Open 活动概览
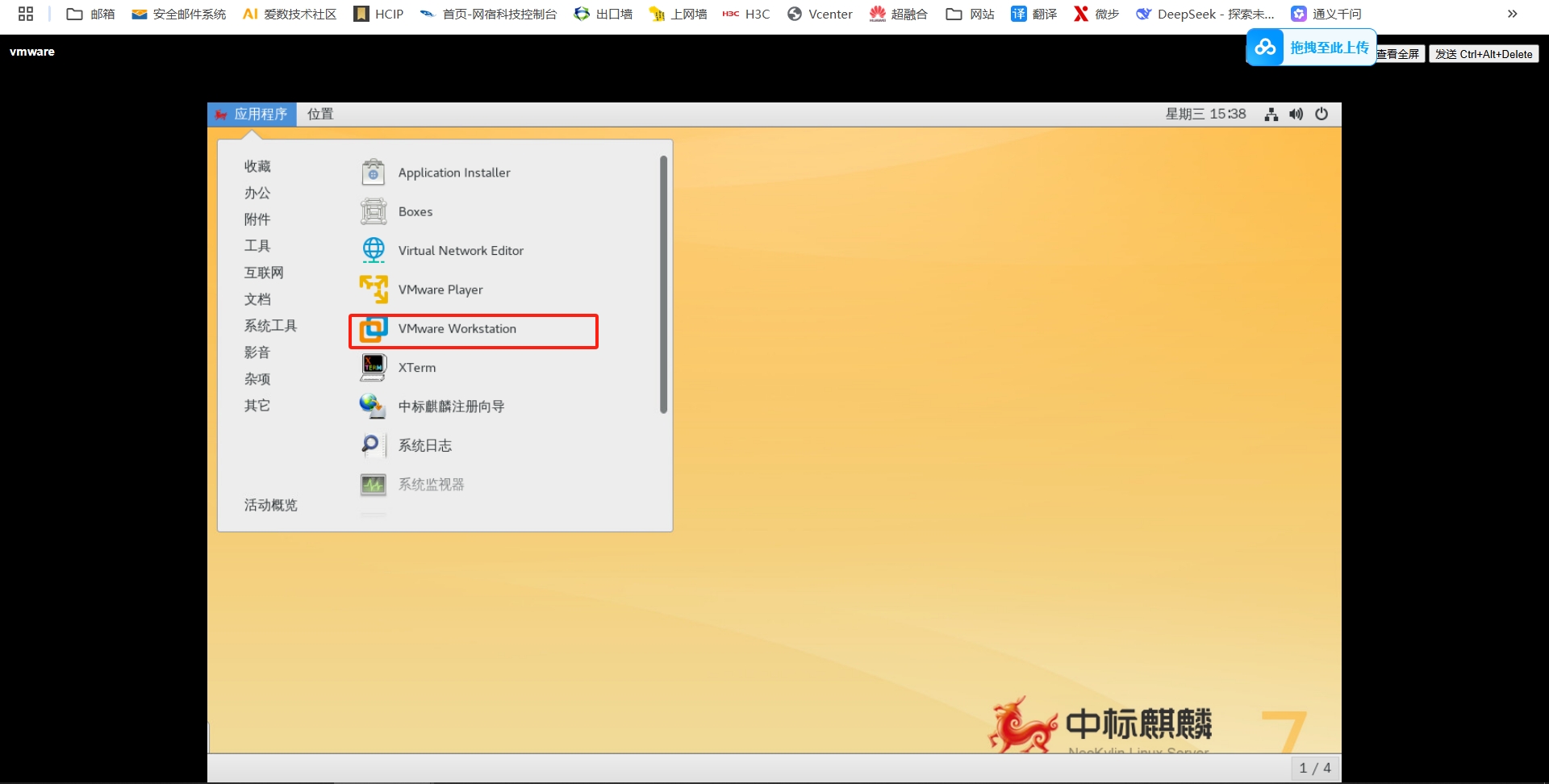 (270, 505)
